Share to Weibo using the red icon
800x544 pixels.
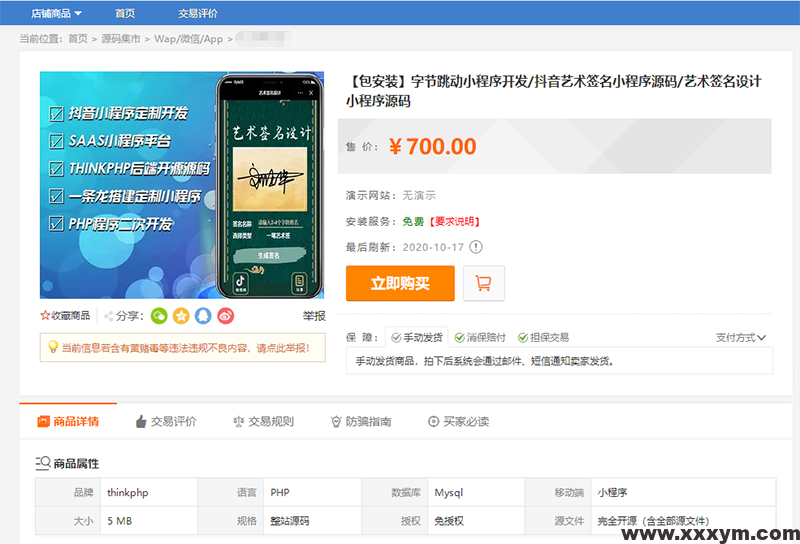pos(226,316)
